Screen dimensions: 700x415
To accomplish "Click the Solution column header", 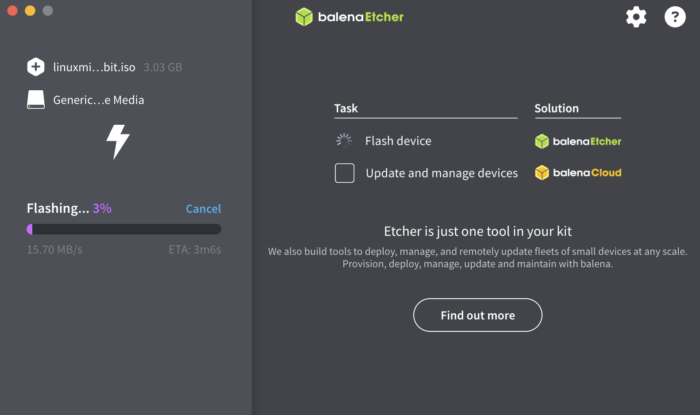I will pos(556,108).
